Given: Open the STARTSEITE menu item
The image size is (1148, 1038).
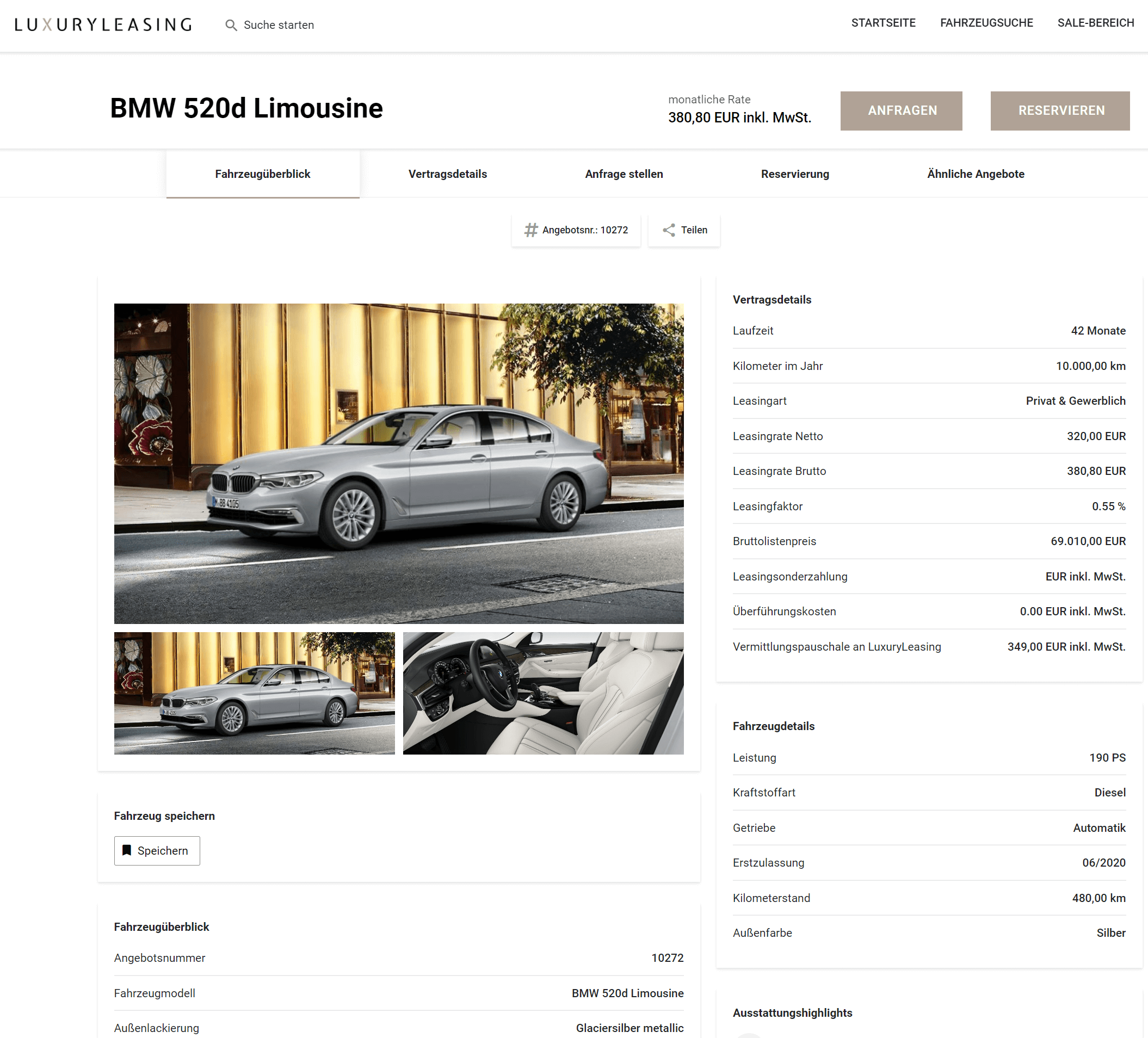Looking at the screenshot, I should click(x=883, y=23).
